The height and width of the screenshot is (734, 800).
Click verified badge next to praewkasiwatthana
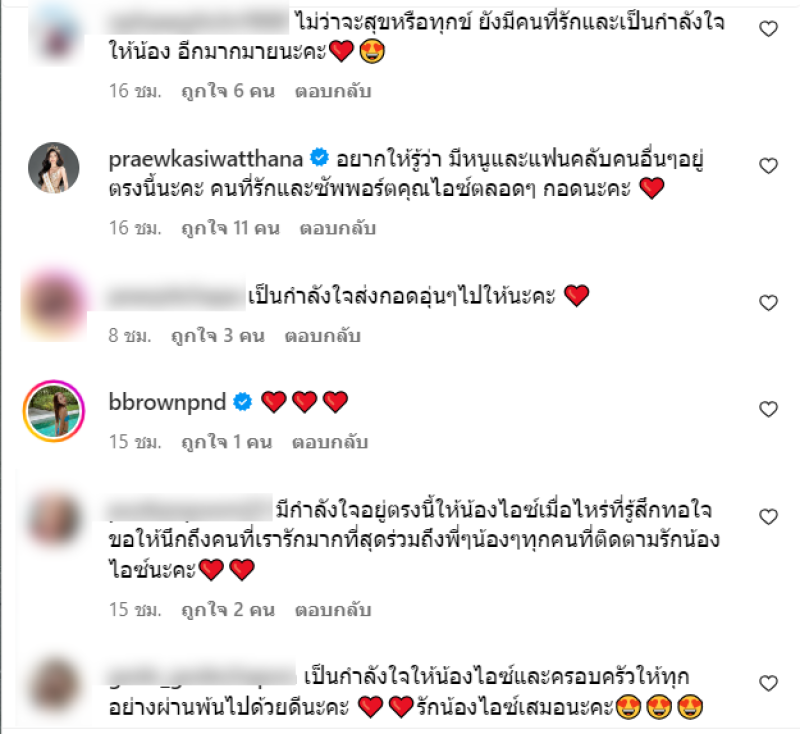click(319, 158)
